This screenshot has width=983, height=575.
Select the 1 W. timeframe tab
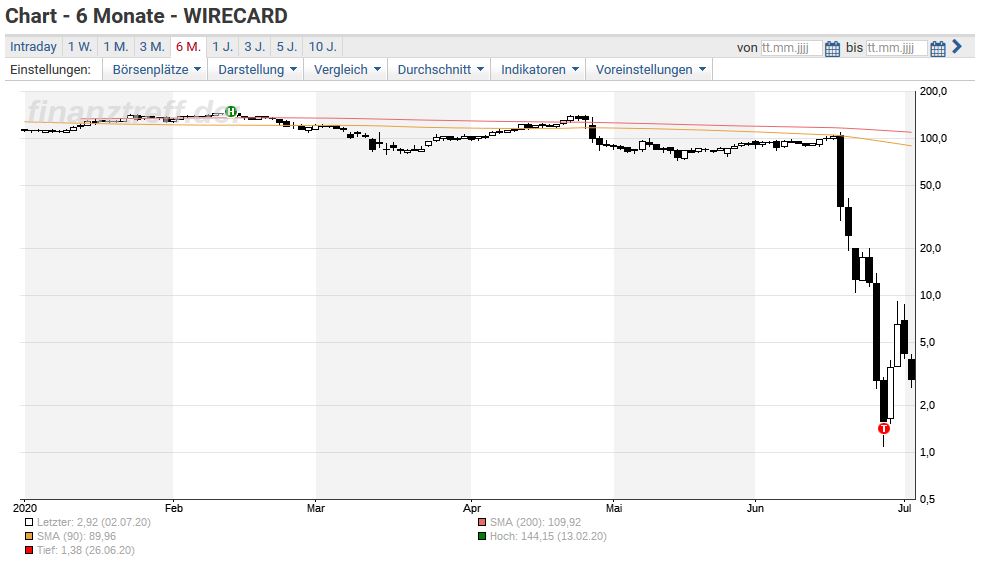pyautogui.click(x=80, y=47)
